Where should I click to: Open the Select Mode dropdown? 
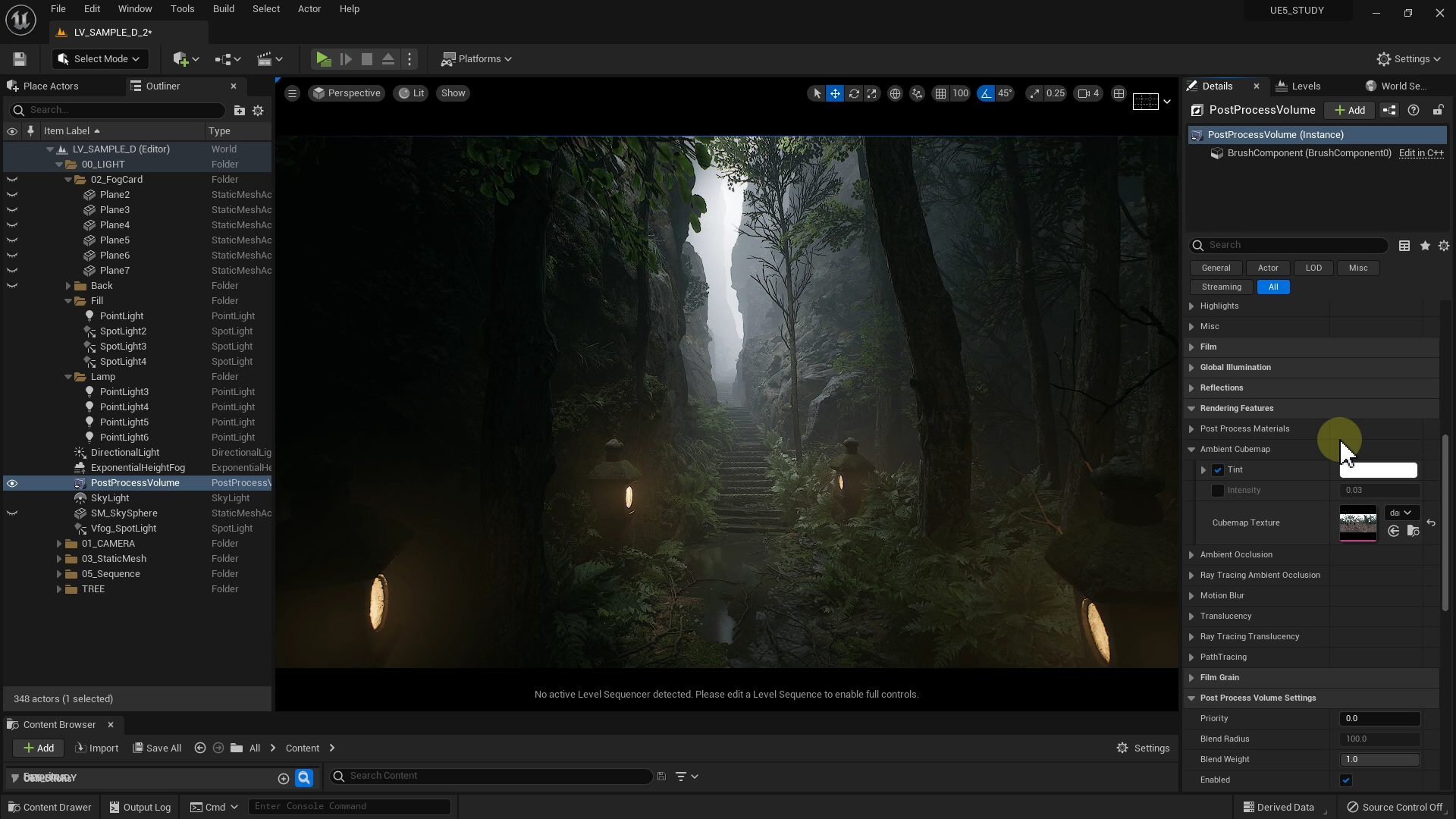(100, 59)
